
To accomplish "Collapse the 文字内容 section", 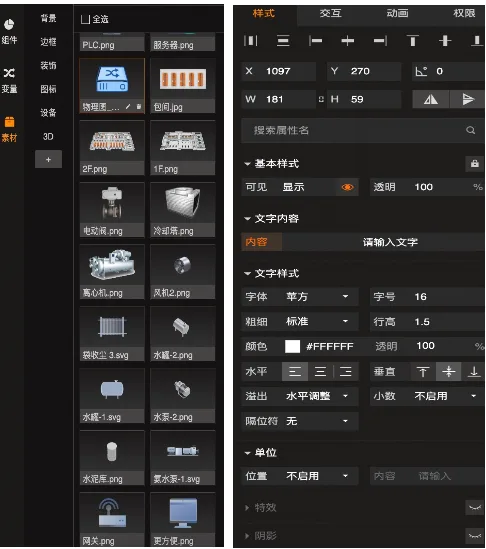I will [247, 219].
